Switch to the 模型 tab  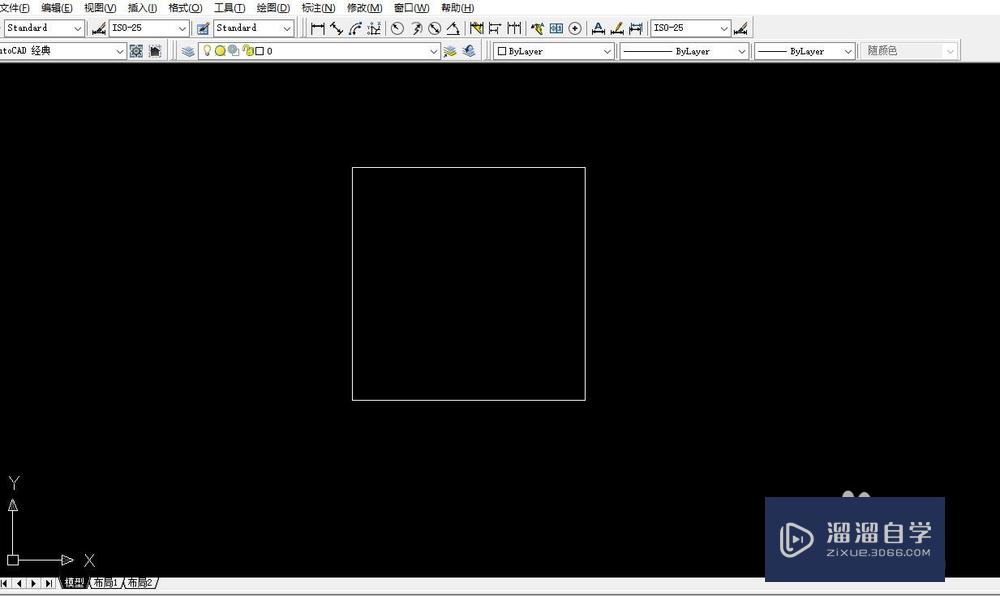75,583
